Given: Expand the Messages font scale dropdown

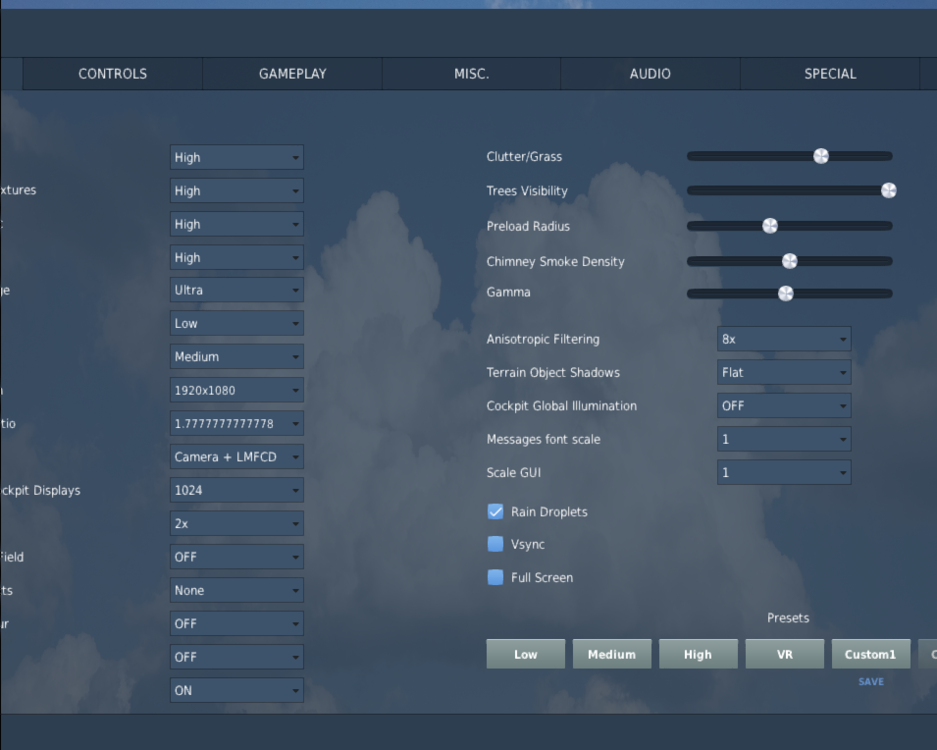Looking at the screenshot, I should point(783,439).
